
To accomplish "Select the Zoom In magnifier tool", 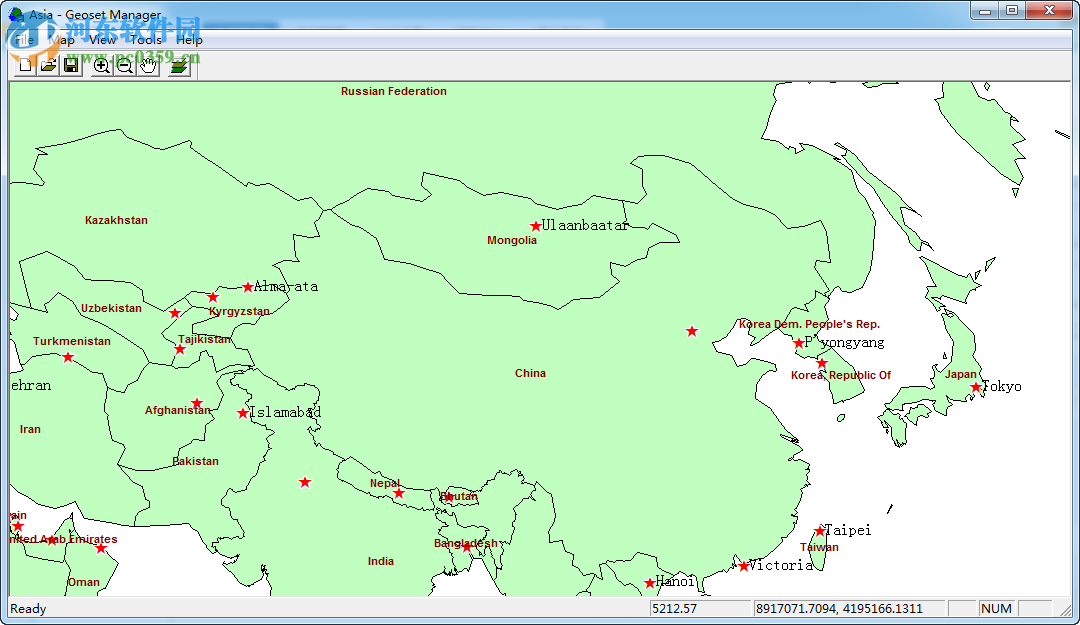I will click(x=101, y=64).
